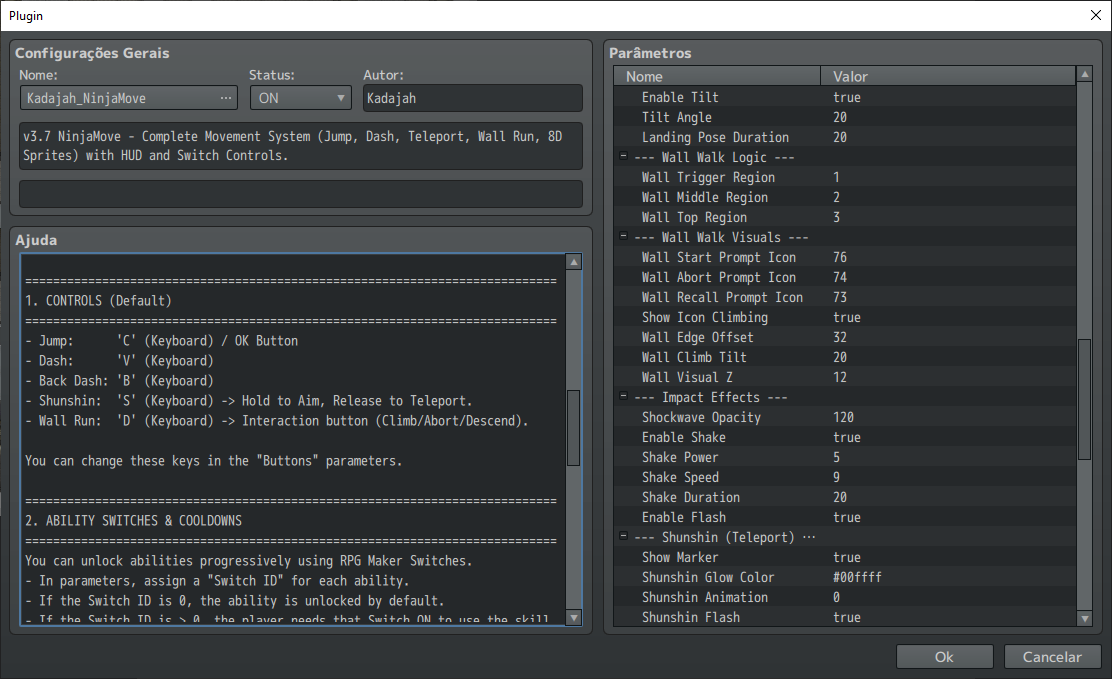This screenshot has height=679, width=1112.
Task: Collapse the Impact Effects group
Action: [x=623, y=397]
